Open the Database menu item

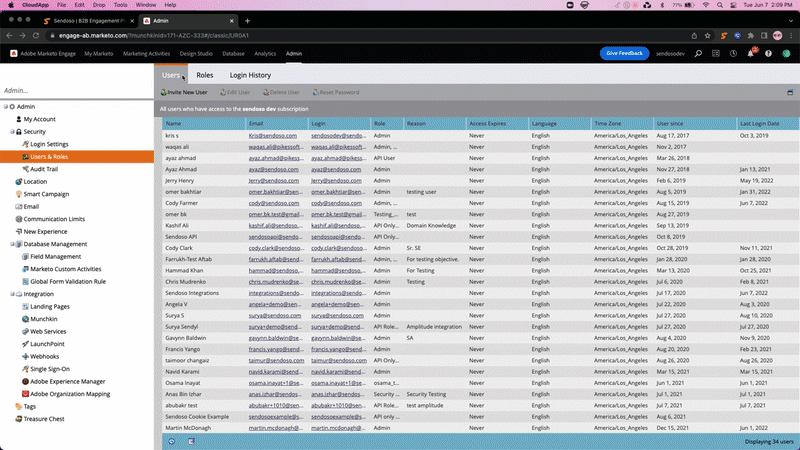coord(233,54)
